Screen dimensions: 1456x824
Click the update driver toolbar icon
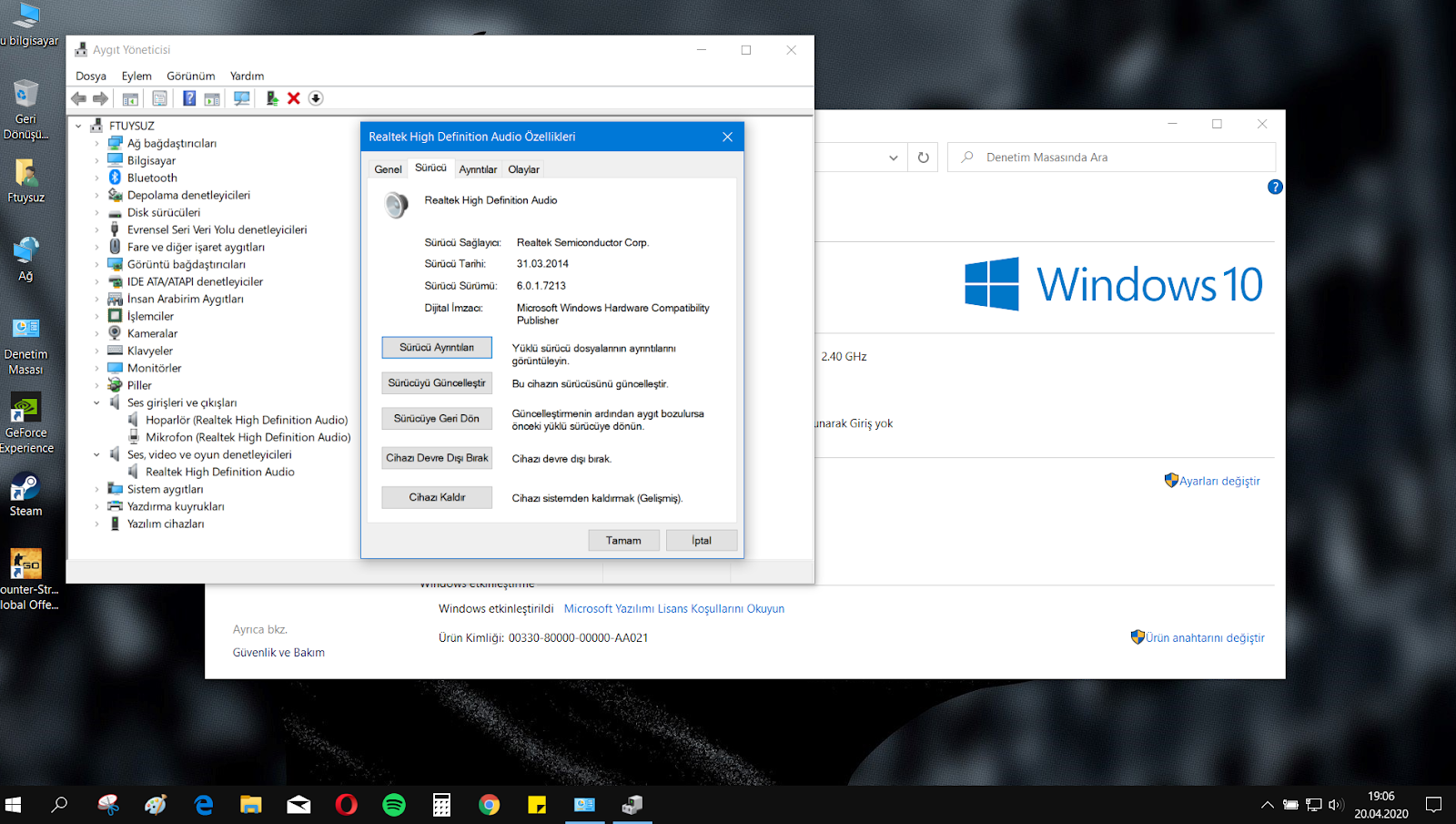271,98
